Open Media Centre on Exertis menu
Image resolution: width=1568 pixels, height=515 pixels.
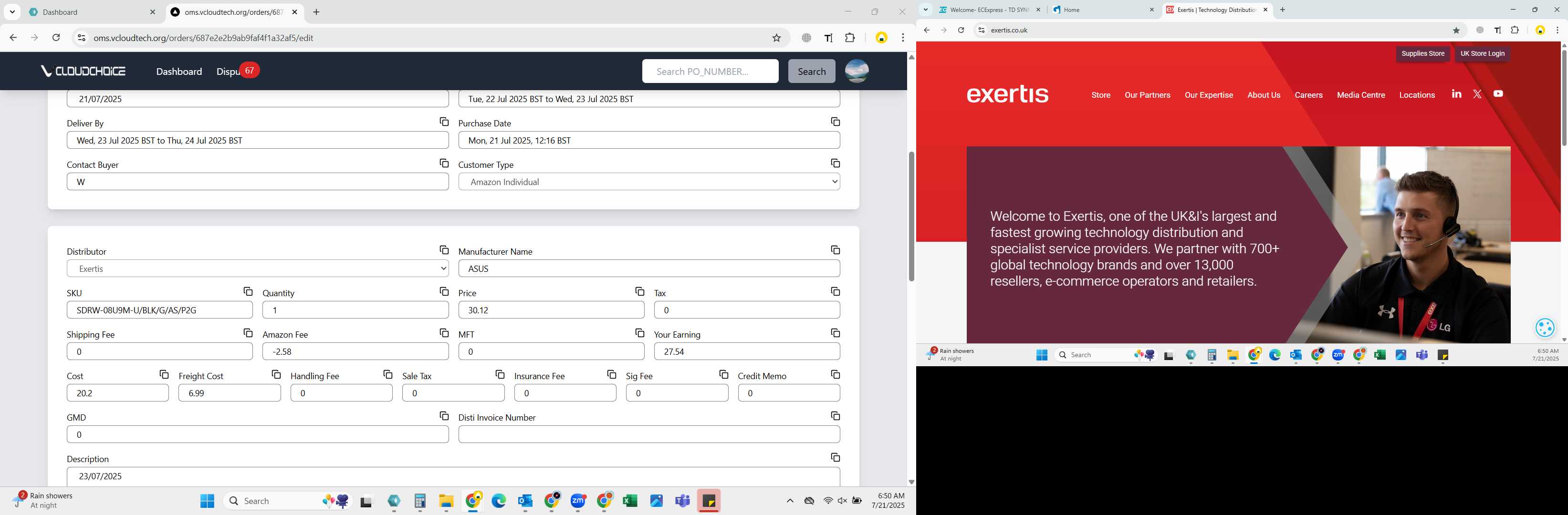pos(1360,95)
